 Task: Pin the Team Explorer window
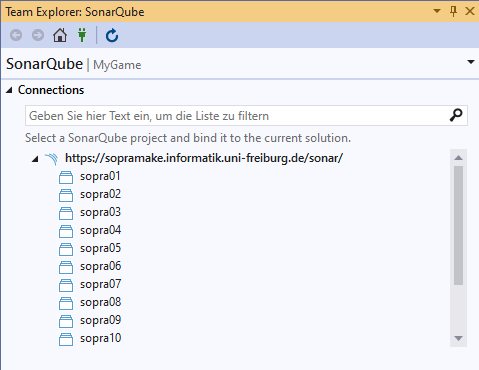453,11
